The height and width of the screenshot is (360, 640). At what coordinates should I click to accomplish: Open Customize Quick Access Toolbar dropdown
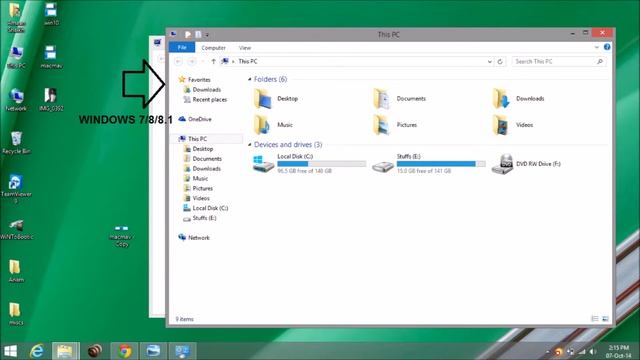pos(207,35)
